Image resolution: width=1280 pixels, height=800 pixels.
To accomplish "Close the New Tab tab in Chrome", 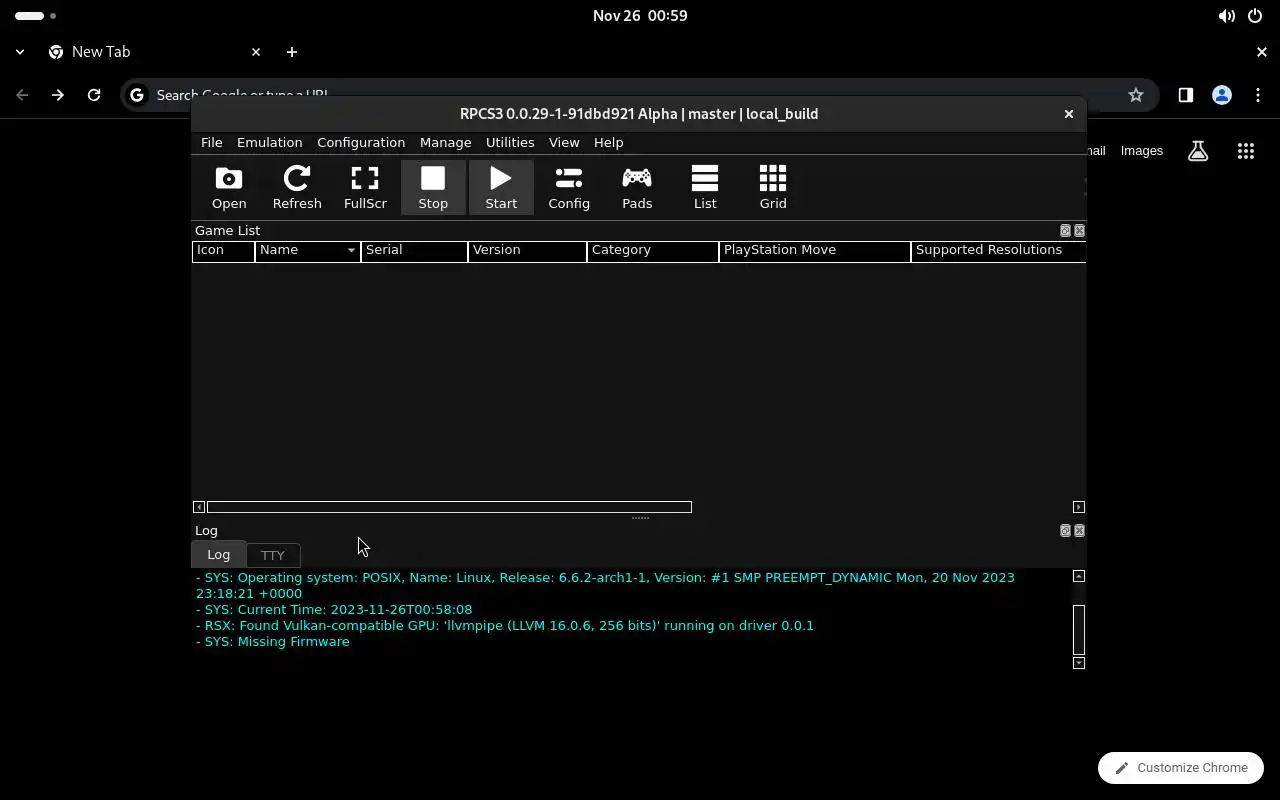I will [256, 52].
